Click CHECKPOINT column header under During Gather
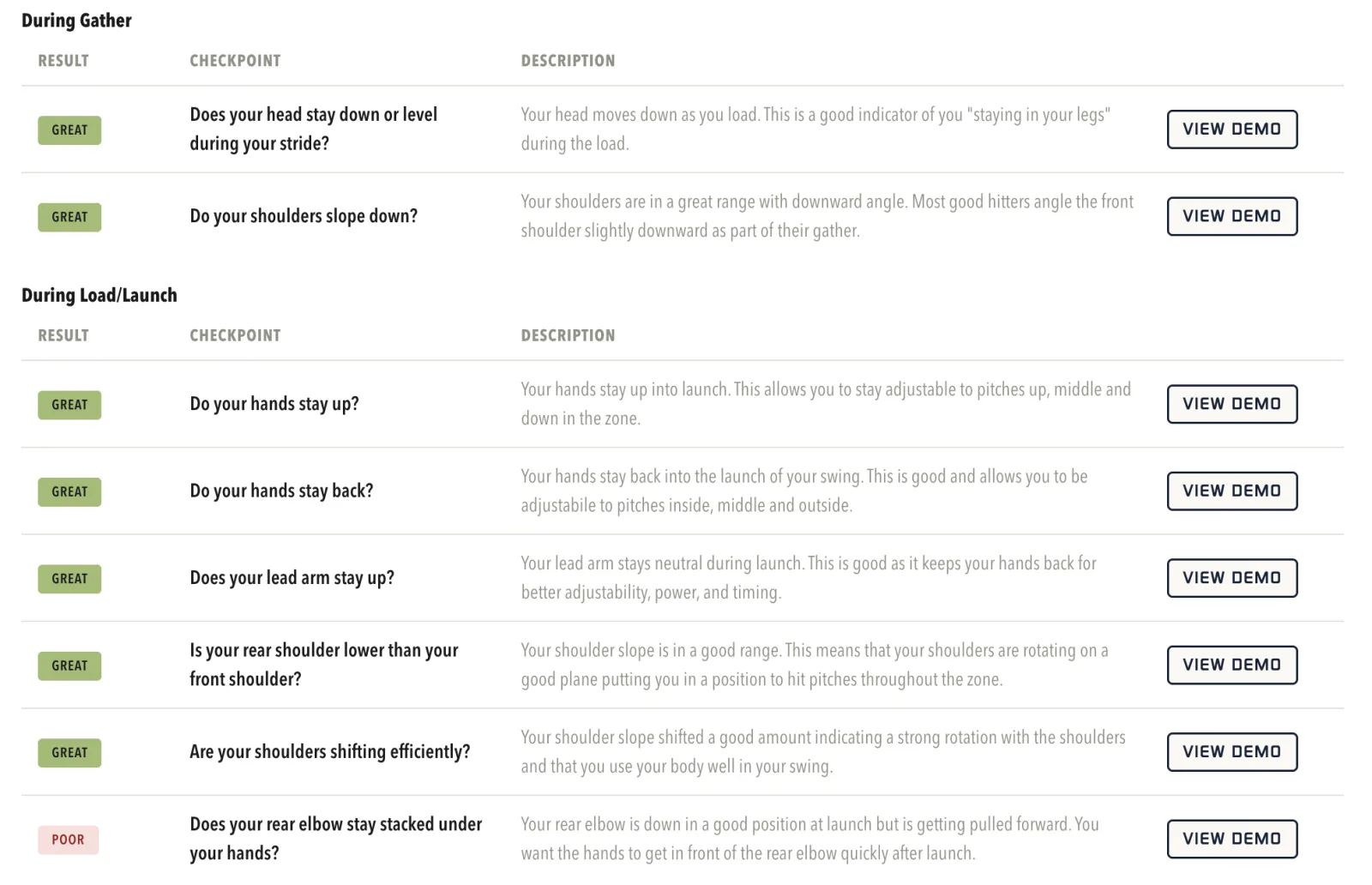Screen dimensions: 1372x885 (x=235, y=61)
